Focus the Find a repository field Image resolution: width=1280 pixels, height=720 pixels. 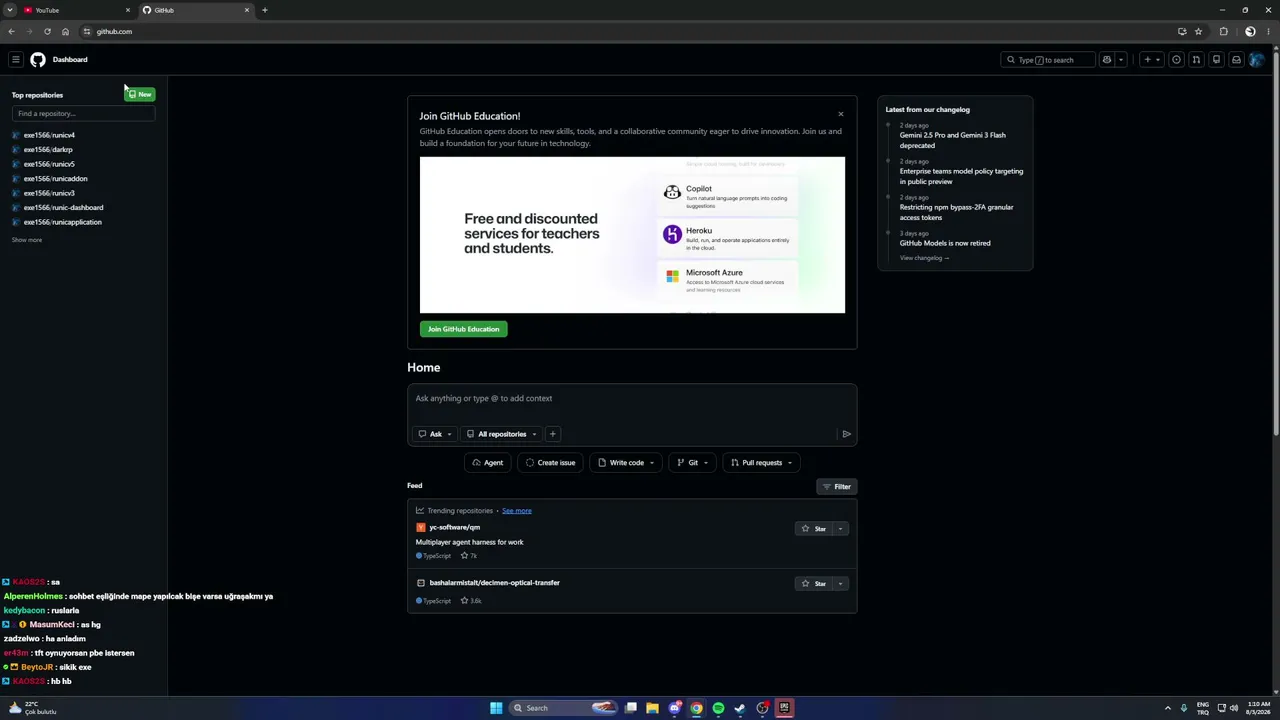pyautogui.click(x=83, y=114)
